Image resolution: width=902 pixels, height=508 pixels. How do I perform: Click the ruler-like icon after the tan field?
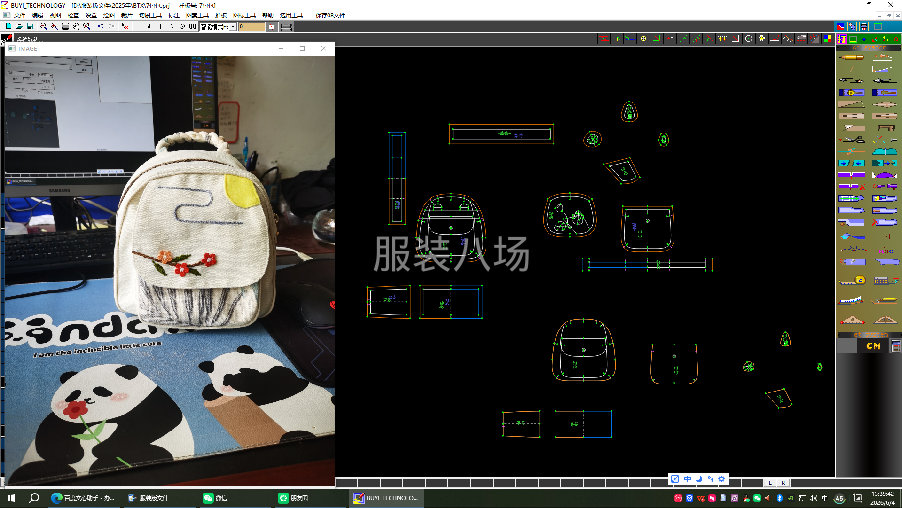[286, 26]
